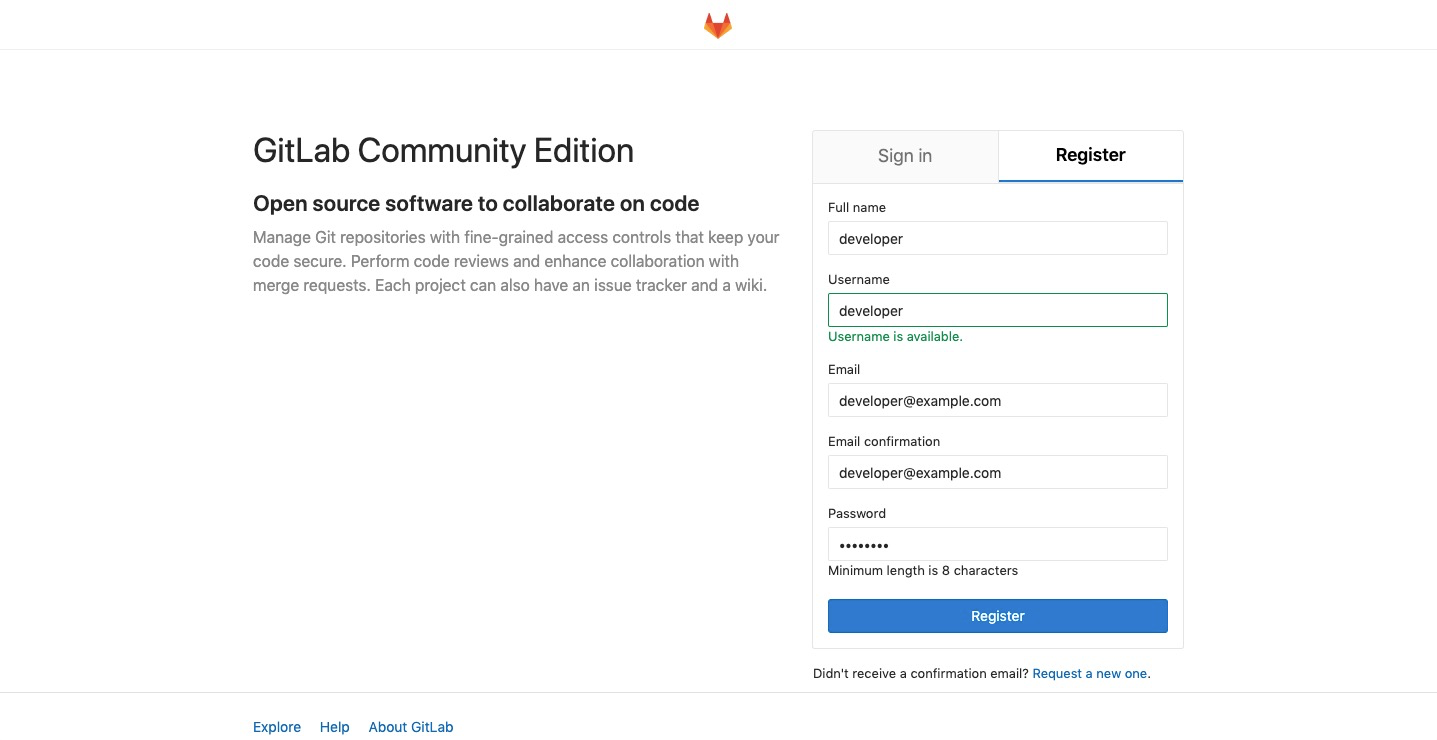Select the Register tab

click(x=1091, y=155)
